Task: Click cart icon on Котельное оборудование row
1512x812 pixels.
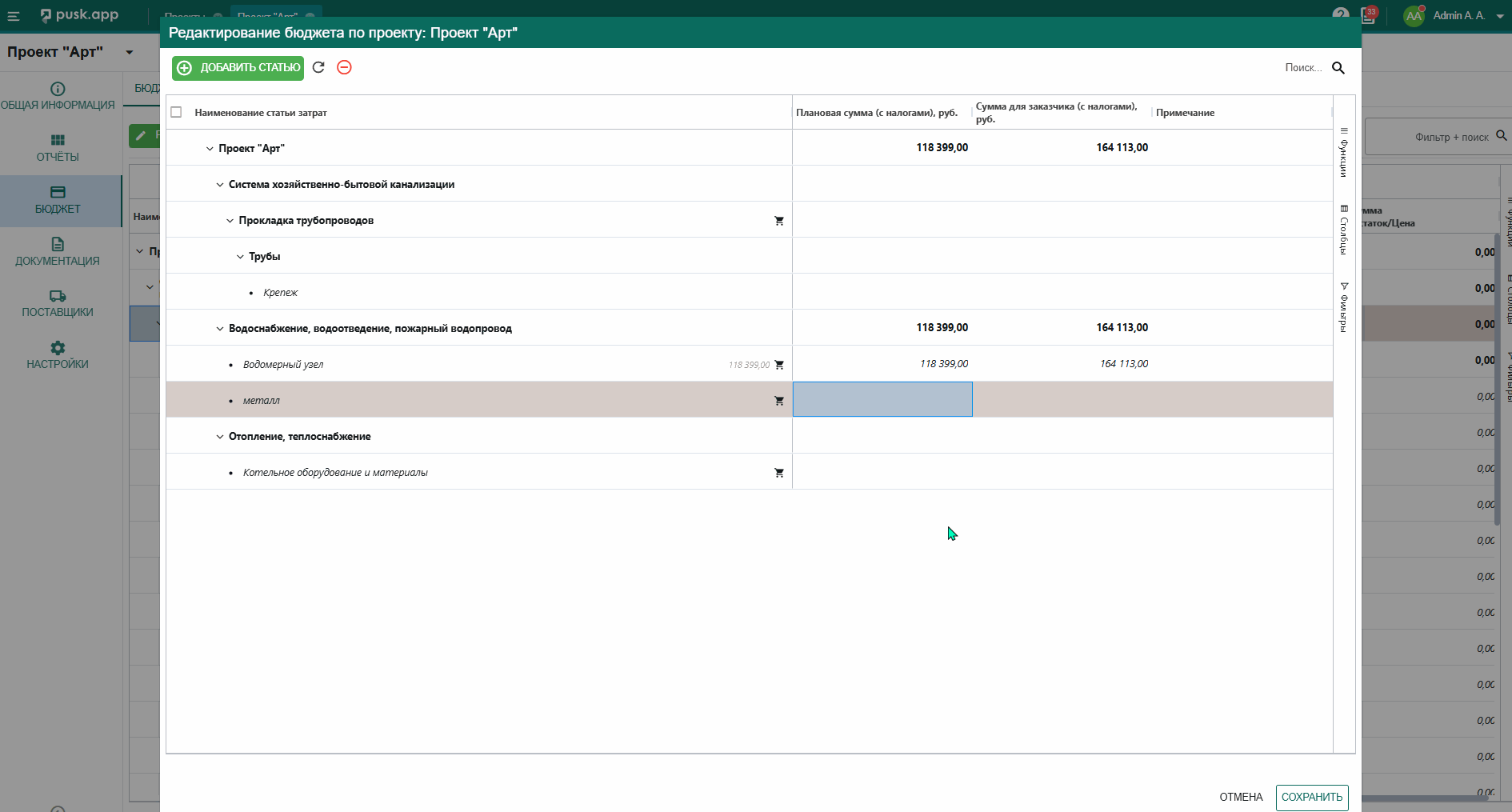Action: [778, 473]
